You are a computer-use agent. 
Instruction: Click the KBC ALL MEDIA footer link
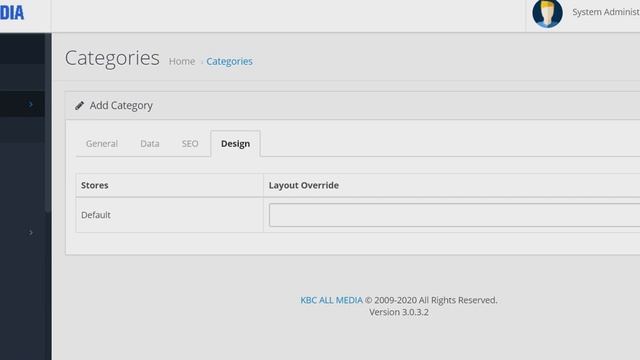331,300
